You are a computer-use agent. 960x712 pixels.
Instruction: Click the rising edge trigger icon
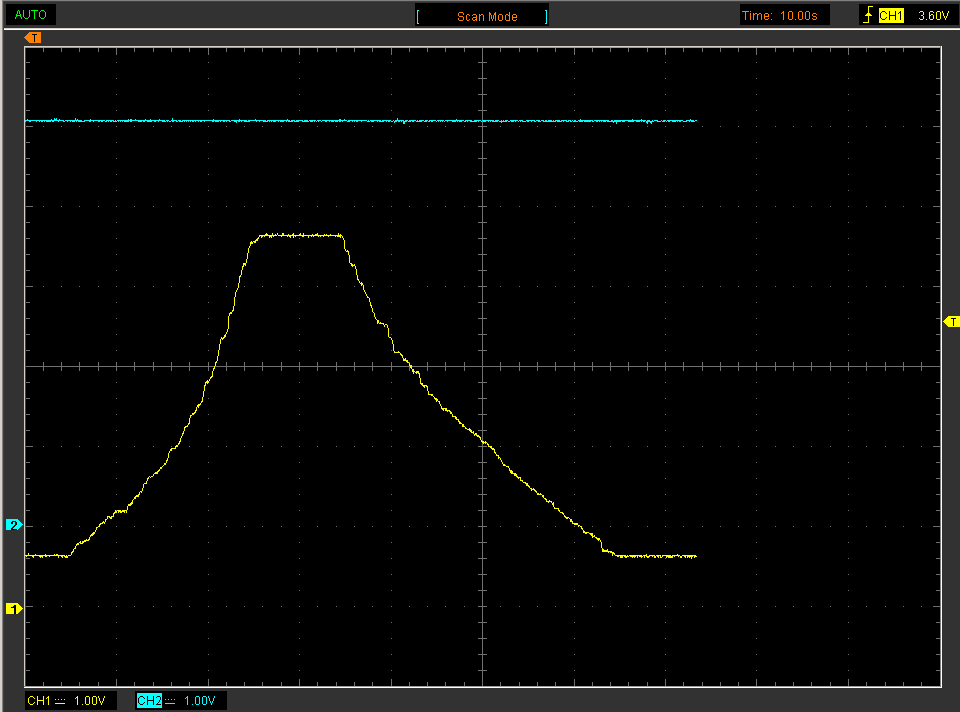[868, 15]
